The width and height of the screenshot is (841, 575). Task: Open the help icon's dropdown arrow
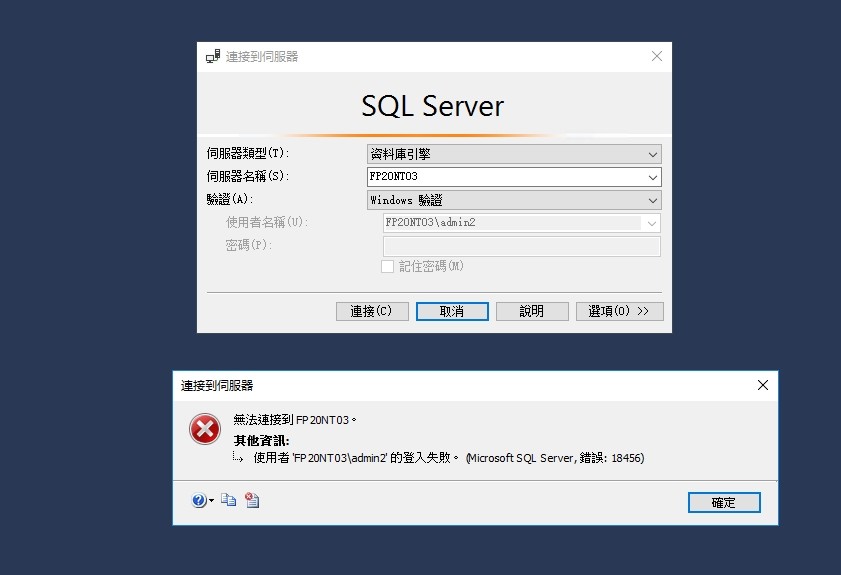tap(211, 501)
